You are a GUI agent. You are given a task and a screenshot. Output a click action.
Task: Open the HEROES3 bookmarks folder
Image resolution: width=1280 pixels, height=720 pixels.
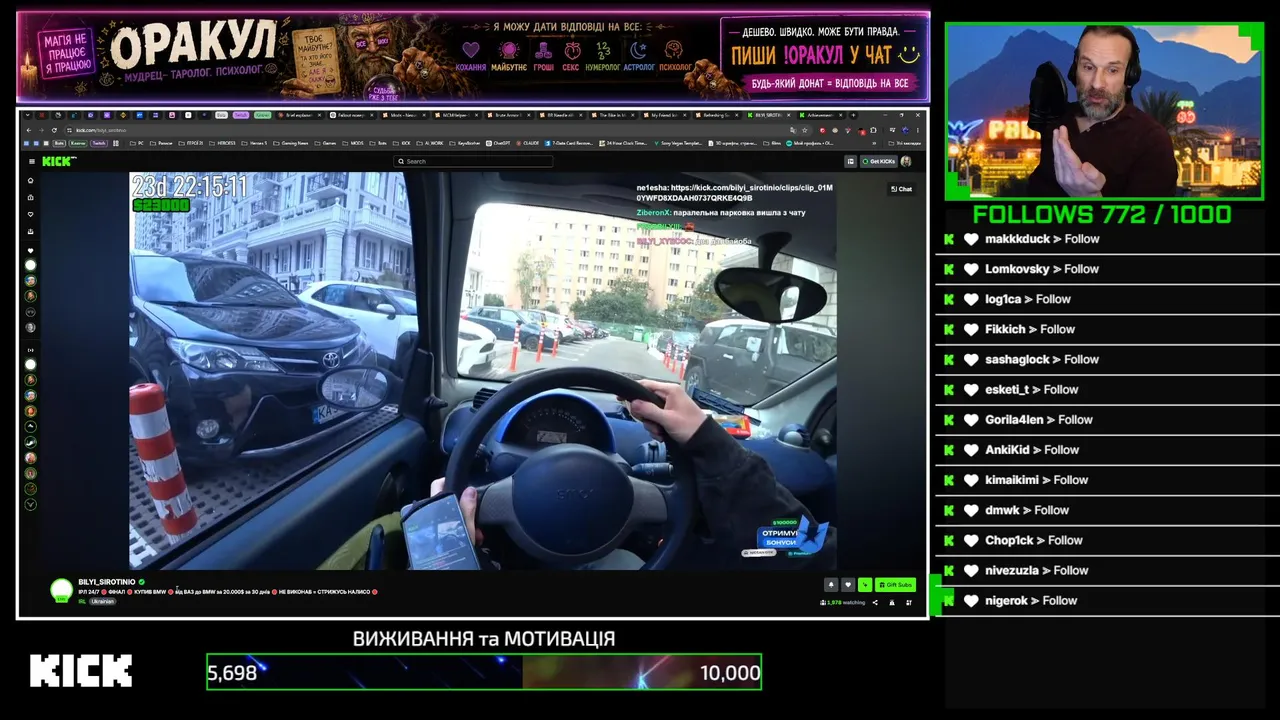(x=221, y=143)
